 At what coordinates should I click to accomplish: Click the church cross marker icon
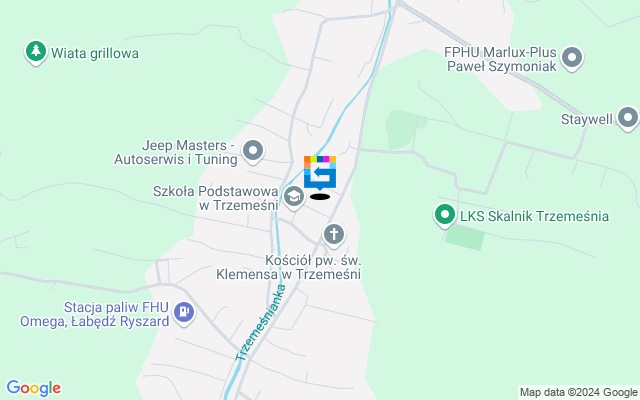pos(334,236)
